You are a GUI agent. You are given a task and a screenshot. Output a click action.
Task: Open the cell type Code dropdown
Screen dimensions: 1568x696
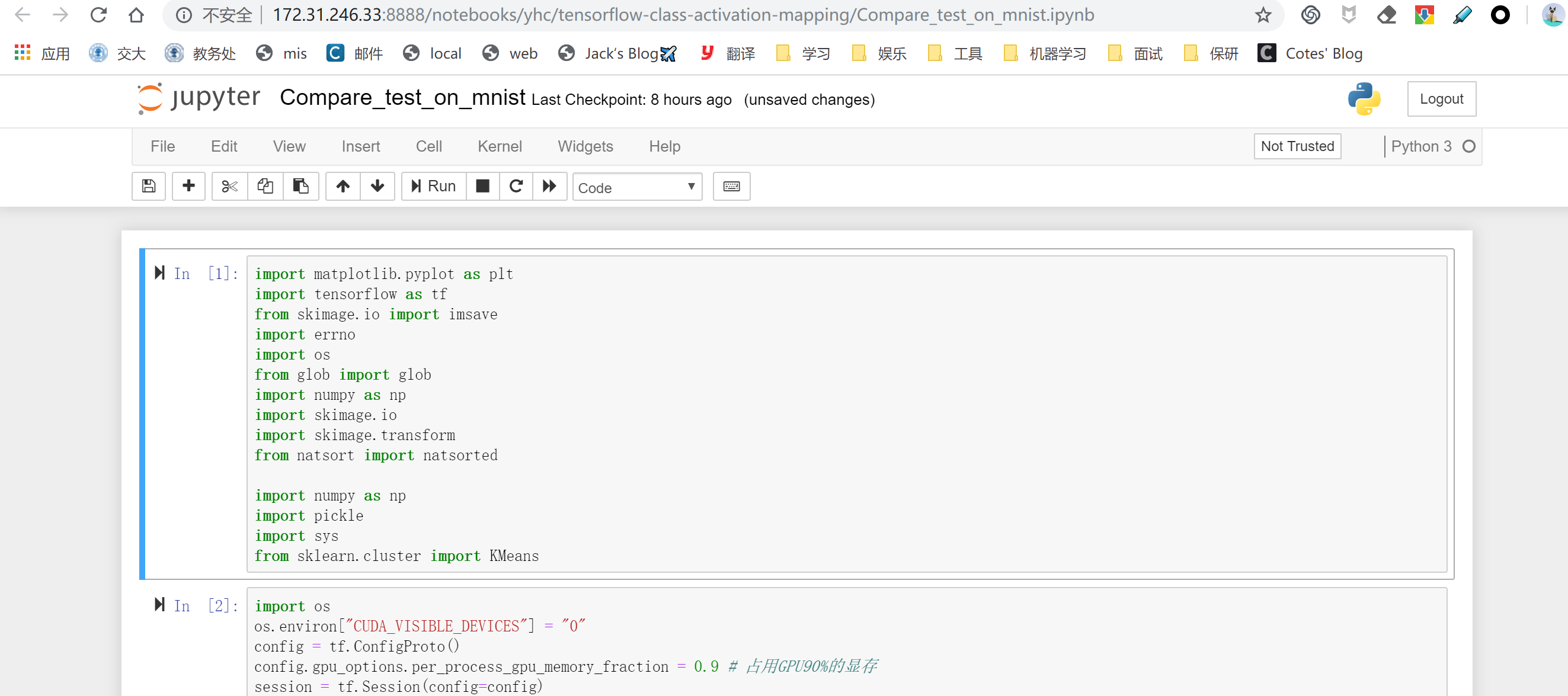(637, 187)
